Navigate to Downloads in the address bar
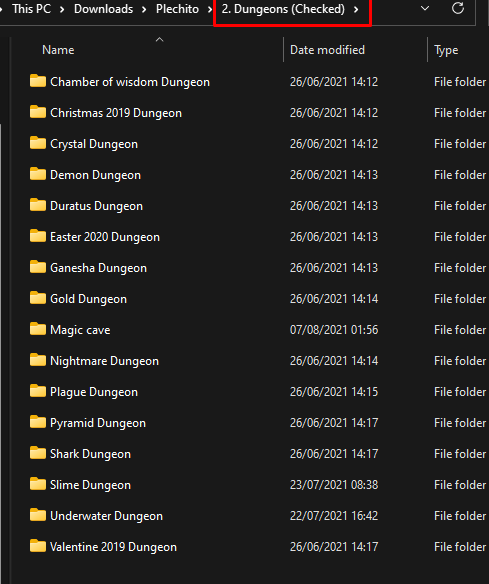Viewport: 489px width, 584px height. (104, 9)
